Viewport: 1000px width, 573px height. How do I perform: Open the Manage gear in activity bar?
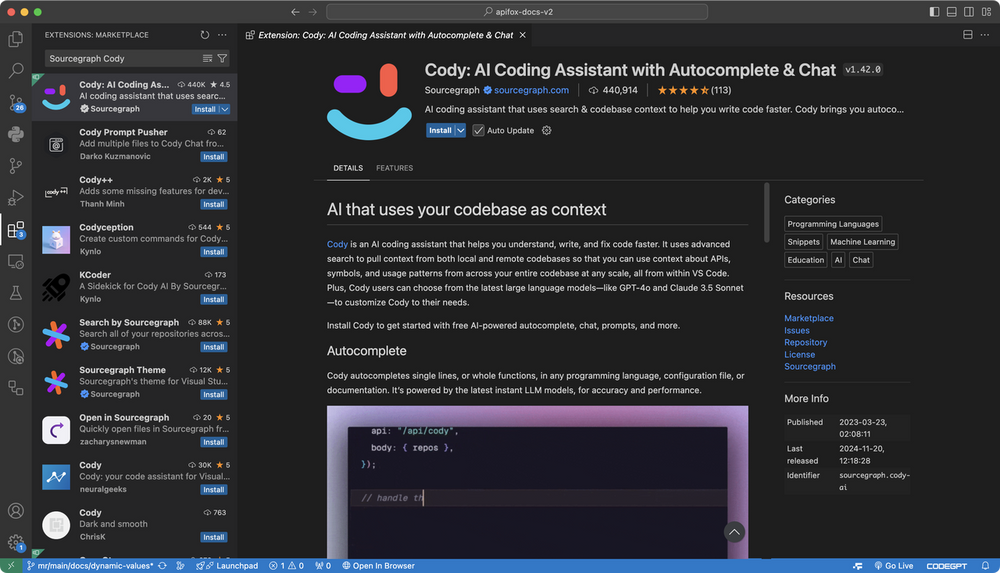[x=16, y=542]
